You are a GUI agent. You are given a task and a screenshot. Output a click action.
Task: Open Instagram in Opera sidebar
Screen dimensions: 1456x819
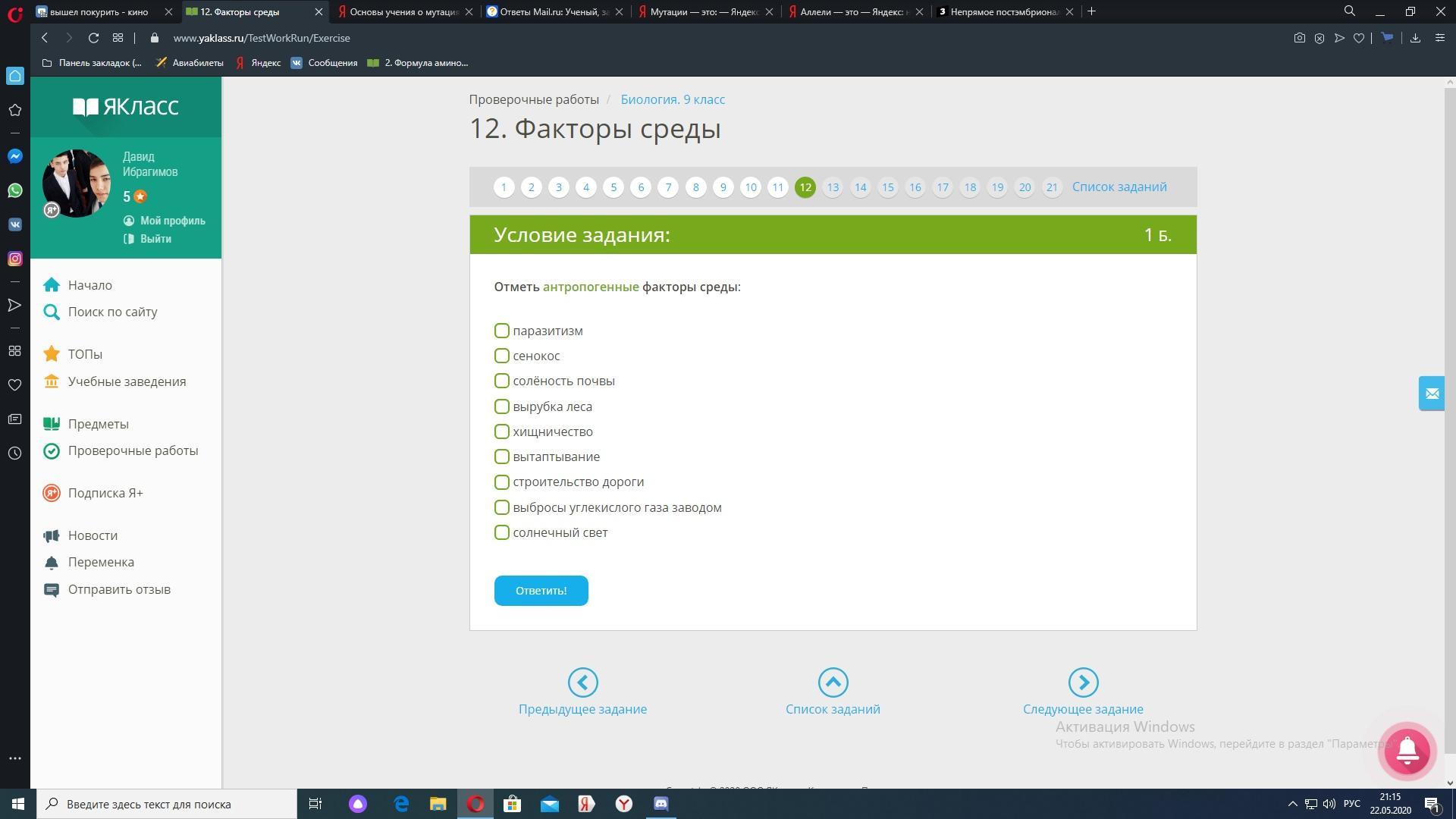pos(14,259)
